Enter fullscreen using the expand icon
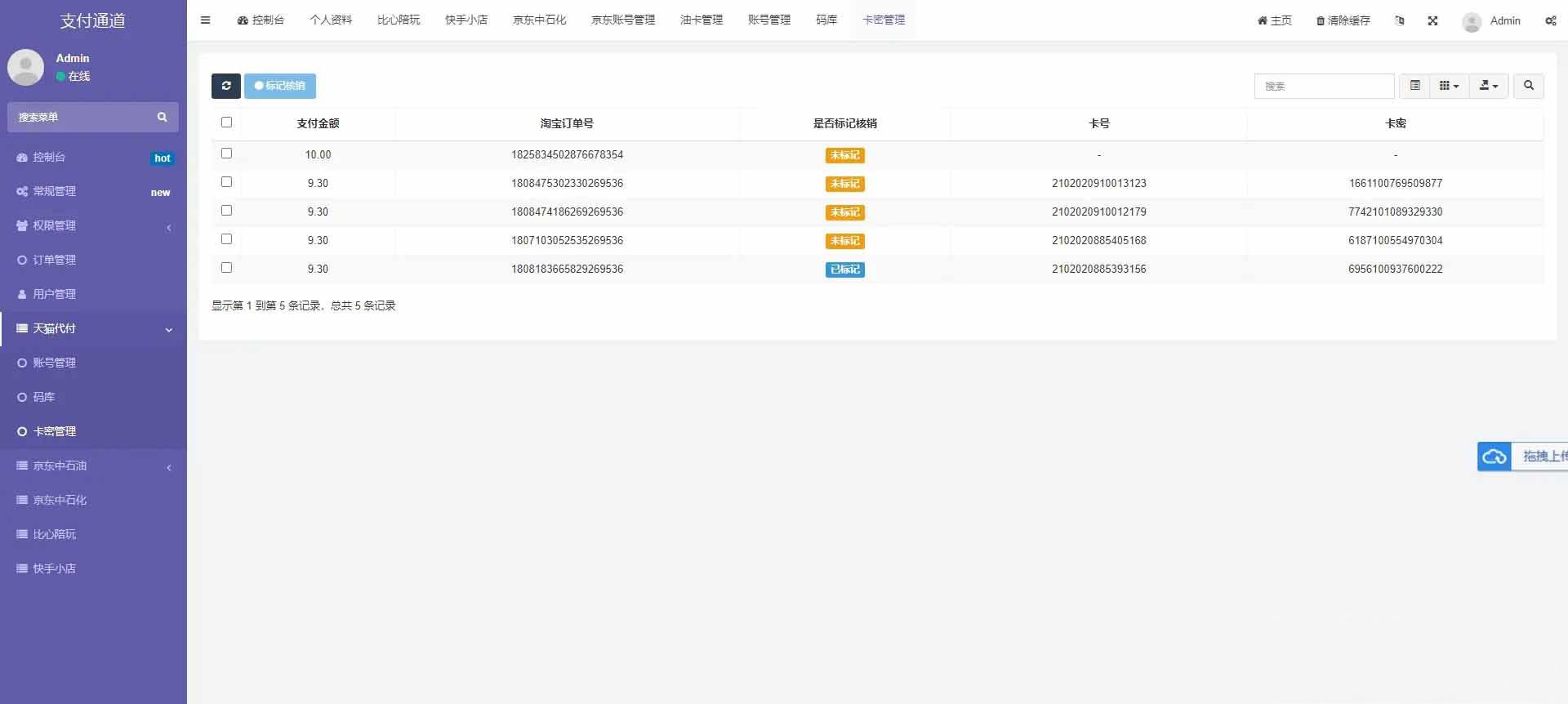1568x704 pixels. (x=1432, y=20)
